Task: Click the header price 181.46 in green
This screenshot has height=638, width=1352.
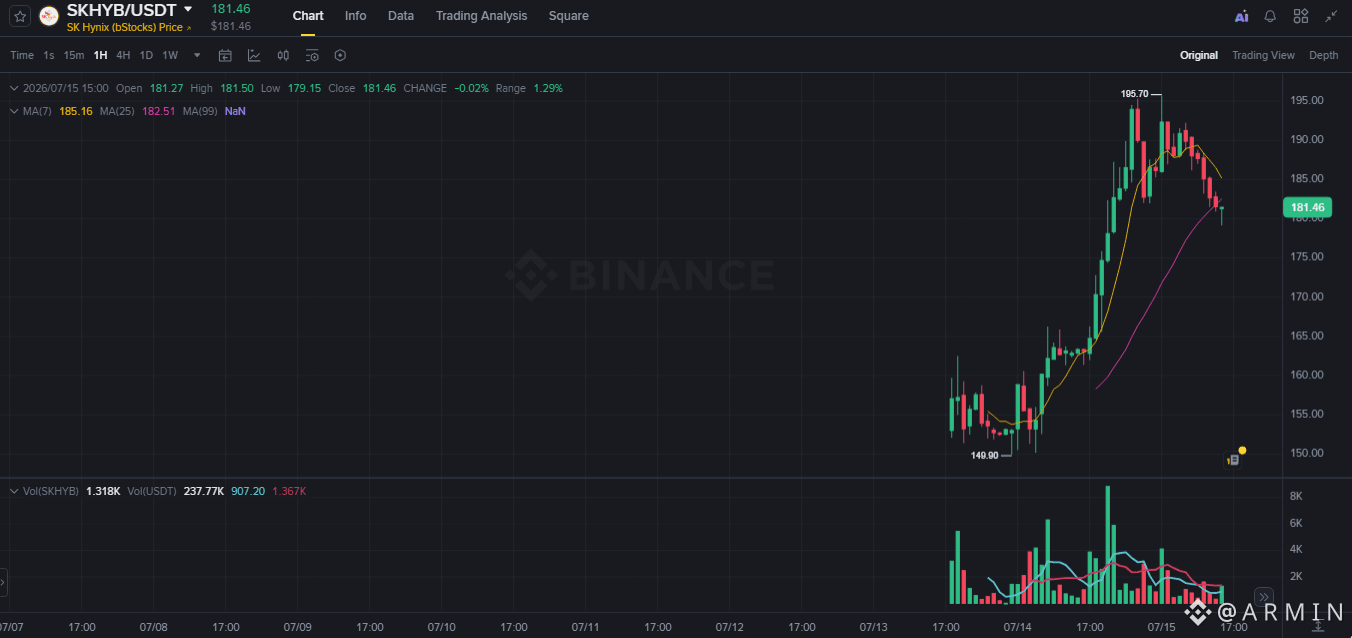Action: click(x=231, y=9)
